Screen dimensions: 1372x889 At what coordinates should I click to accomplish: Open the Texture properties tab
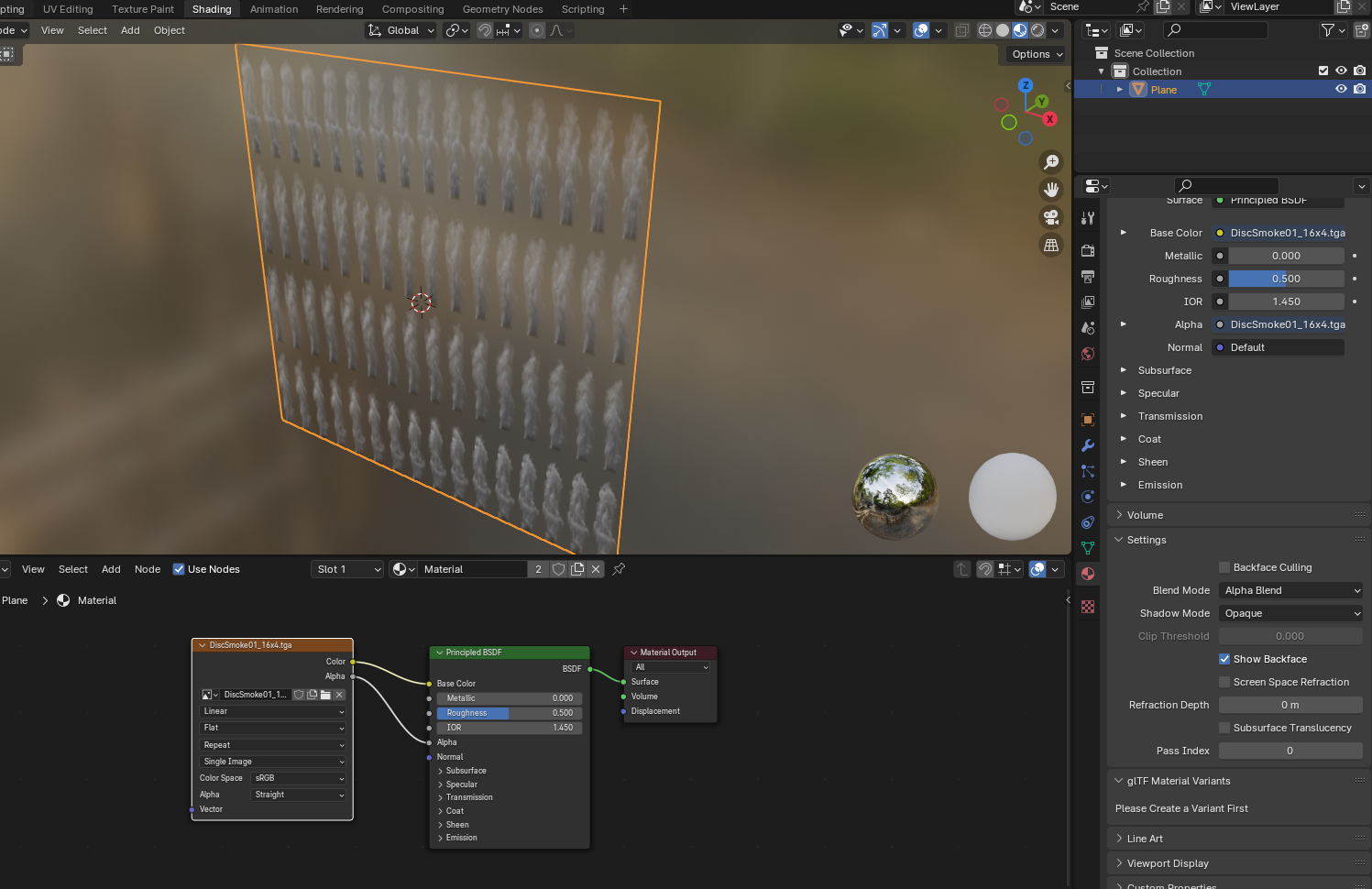[1088, 607]
